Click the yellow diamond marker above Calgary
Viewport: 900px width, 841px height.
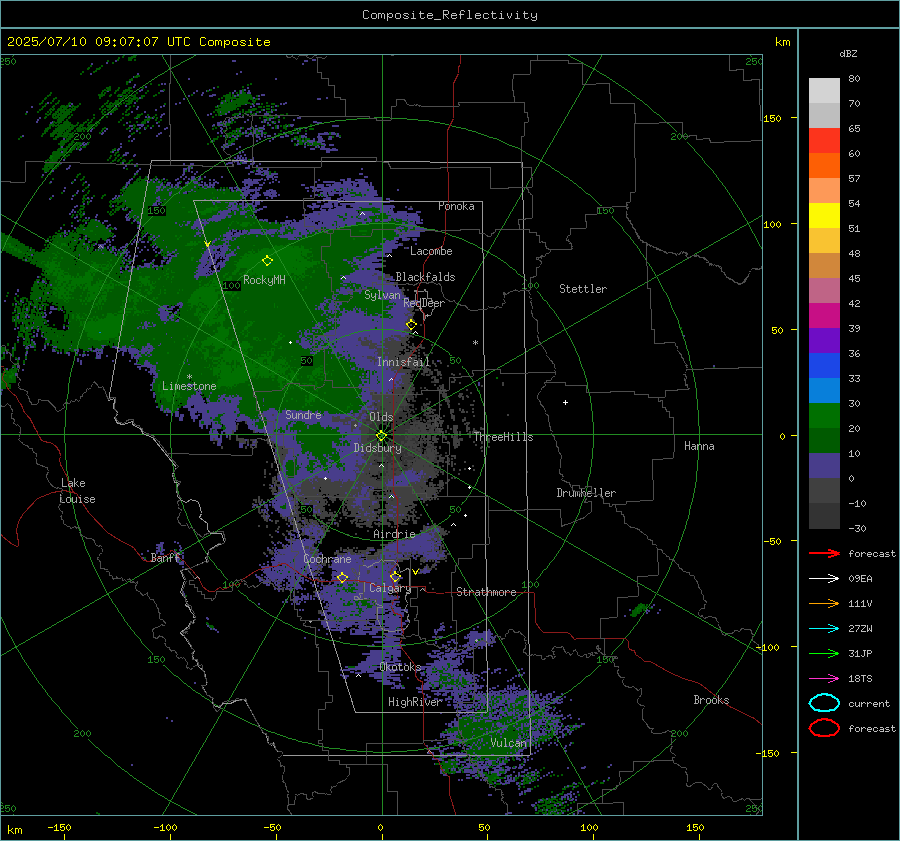tap(395, 576)
